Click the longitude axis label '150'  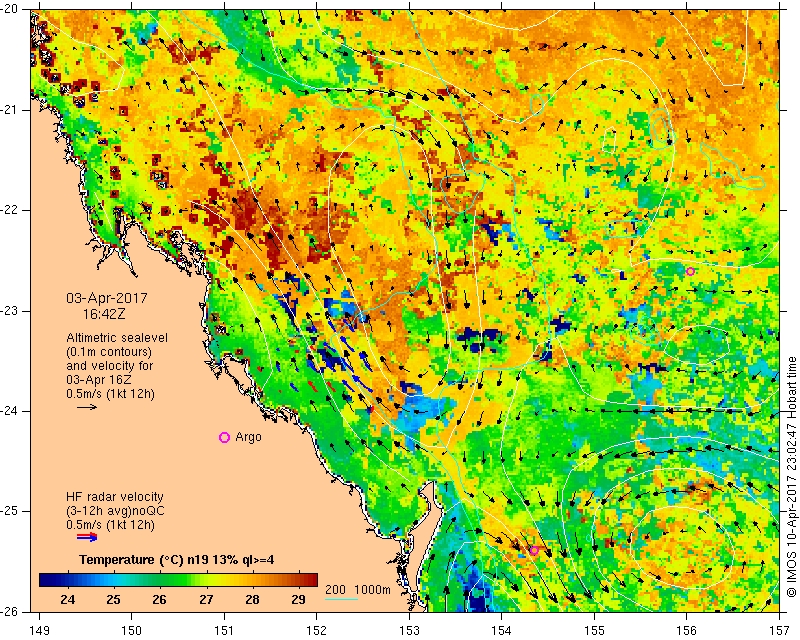pyautogui.click(x=132, y=631)
